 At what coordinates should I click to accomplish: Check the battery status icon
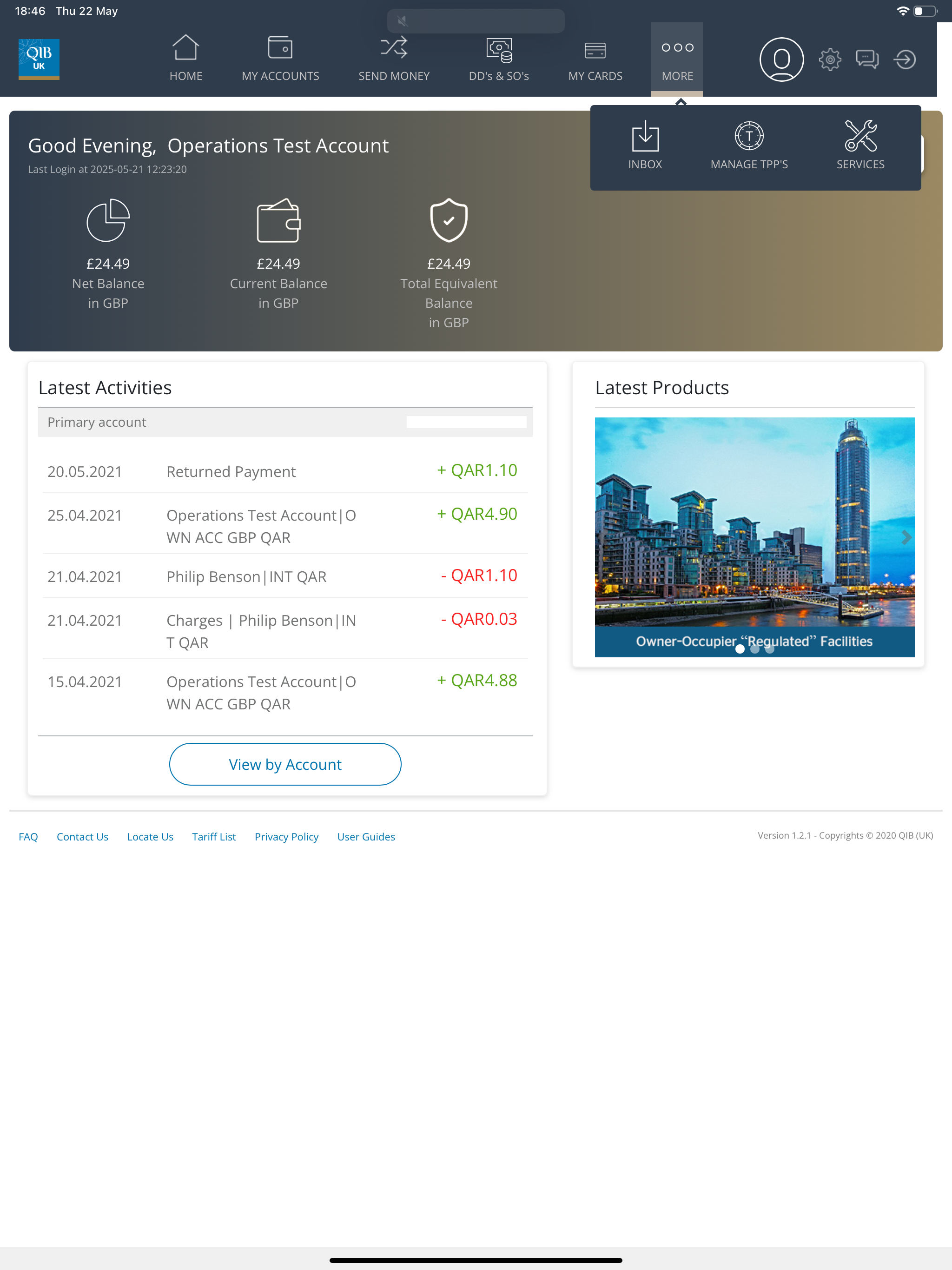(x=925, y=11)
